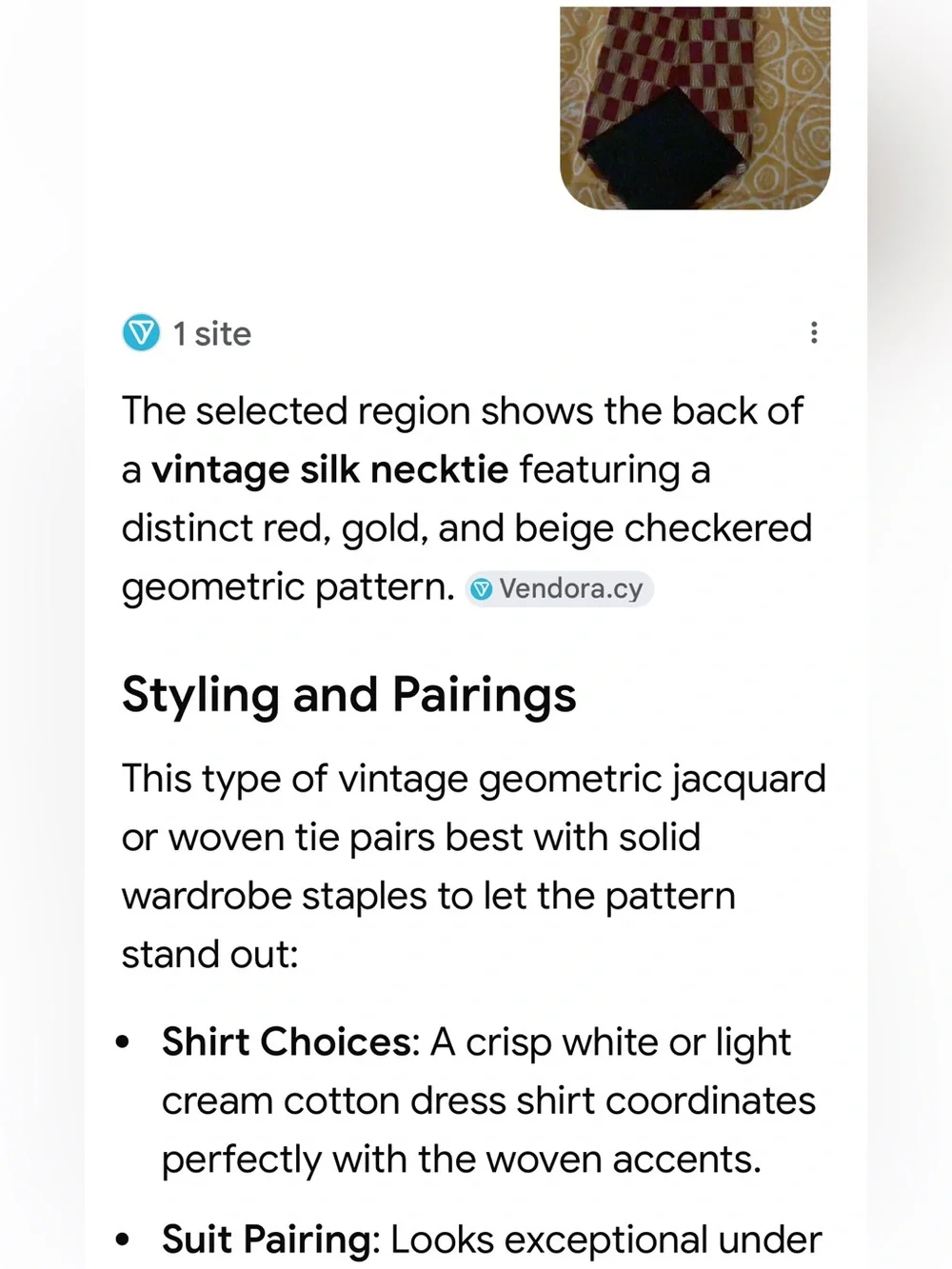Click the Vendora site logo beside '1 site'

click(142, 333)
